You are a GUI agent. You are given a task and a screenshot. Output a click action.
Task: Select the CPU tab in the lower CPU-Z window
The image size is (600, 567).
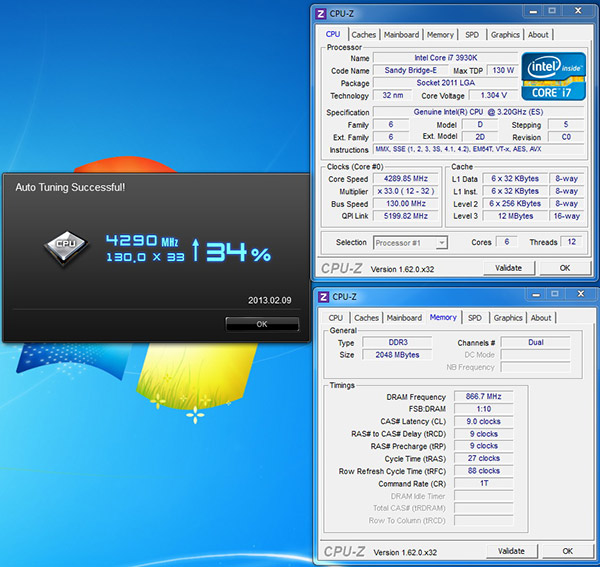coord(335,318)
